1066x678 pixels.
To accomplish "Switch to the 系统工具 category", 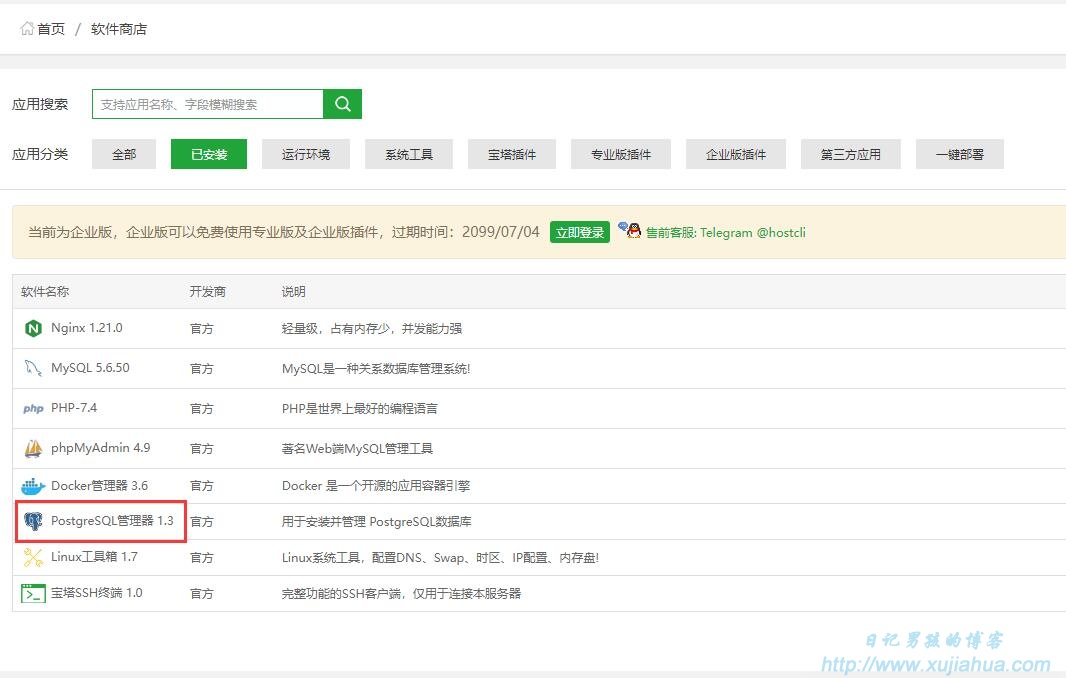I will coord(409,154).
